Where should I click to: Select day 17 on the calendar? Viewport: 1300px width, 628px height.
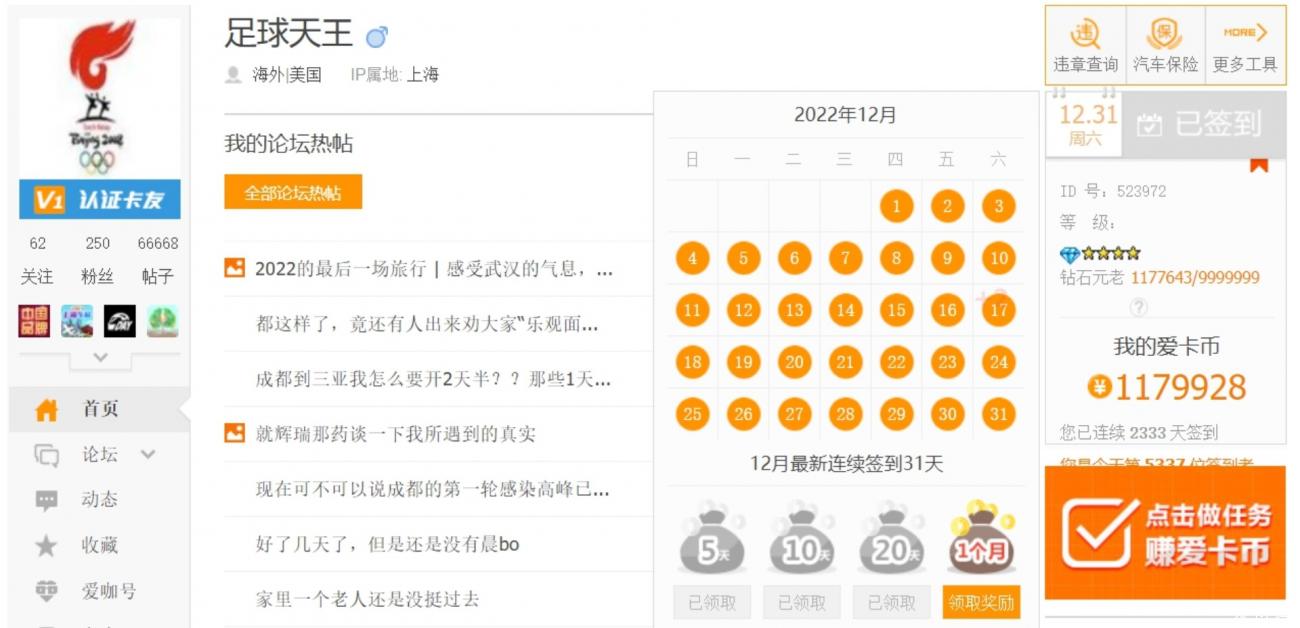tap(998, 310)
